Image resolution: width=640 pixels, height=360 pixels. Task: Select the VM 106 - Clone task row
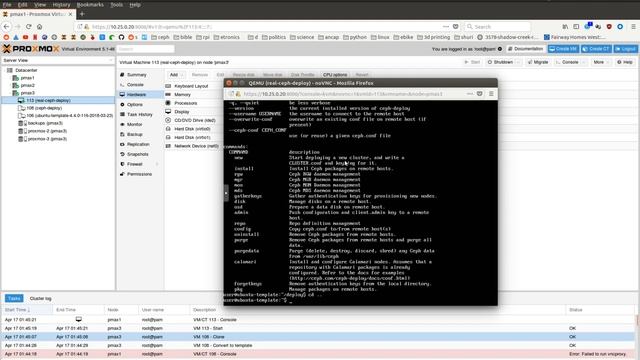click(x=318, y=337)
